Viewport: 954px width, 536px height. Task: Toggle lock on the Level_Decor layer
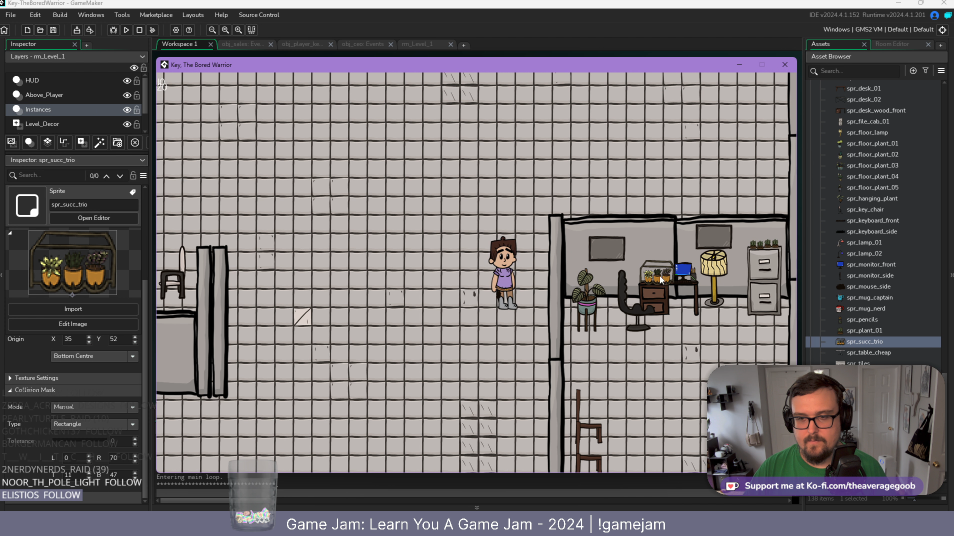[137, 124]
